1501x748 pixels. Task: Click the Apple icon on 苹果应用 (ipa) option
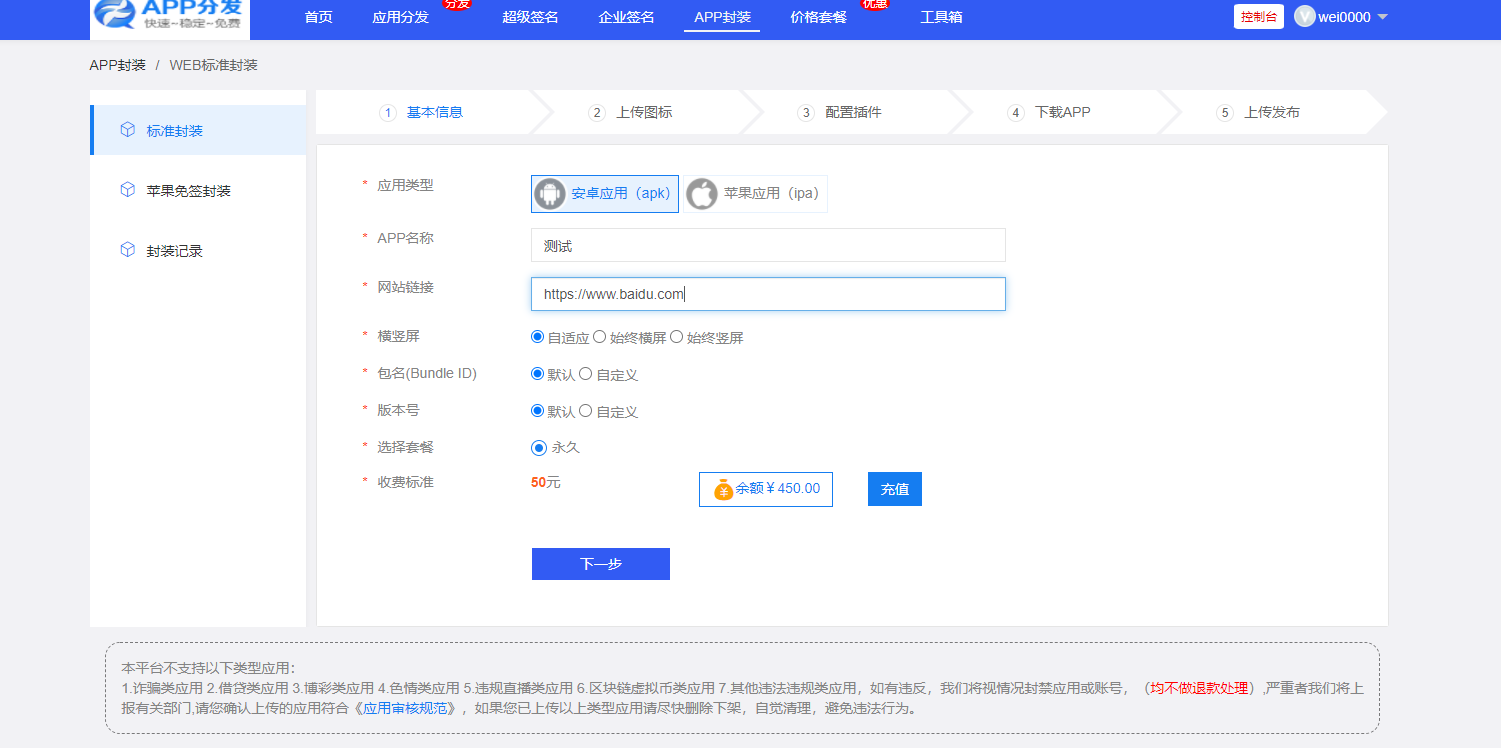click(x=702, y=193)
